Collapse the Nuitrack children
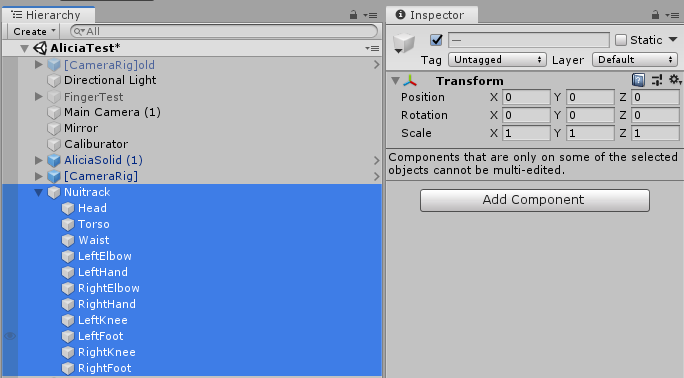Screen dimensions: 684x378 pyautogui.click(x=38, y=192)
